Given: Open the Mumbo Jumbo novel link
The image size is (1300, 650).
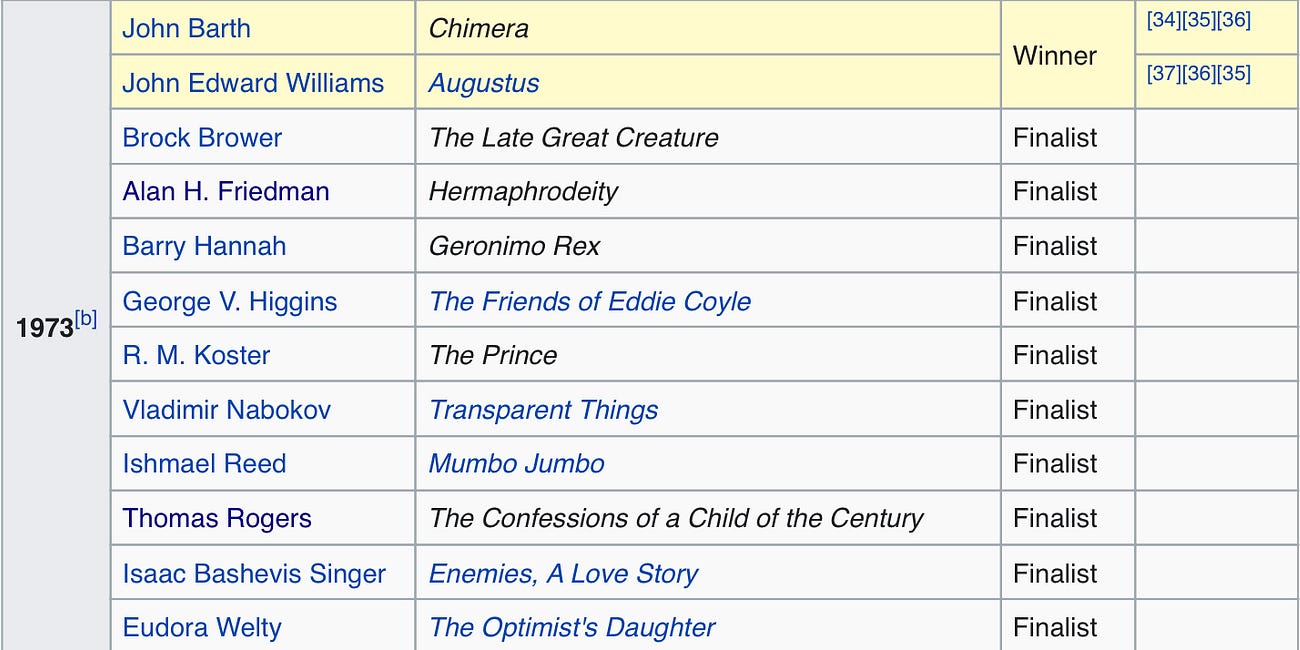Looking at the screenshot, I should (x=516, y=464).
